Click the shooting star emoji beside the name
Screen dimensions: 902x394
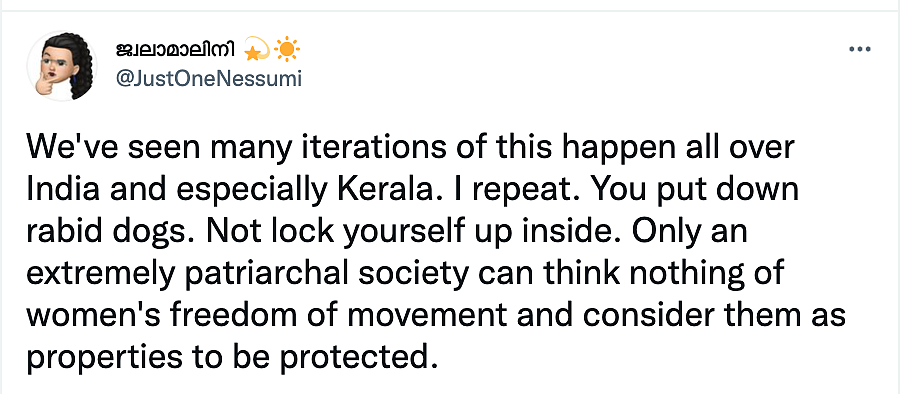pos(257,52)
